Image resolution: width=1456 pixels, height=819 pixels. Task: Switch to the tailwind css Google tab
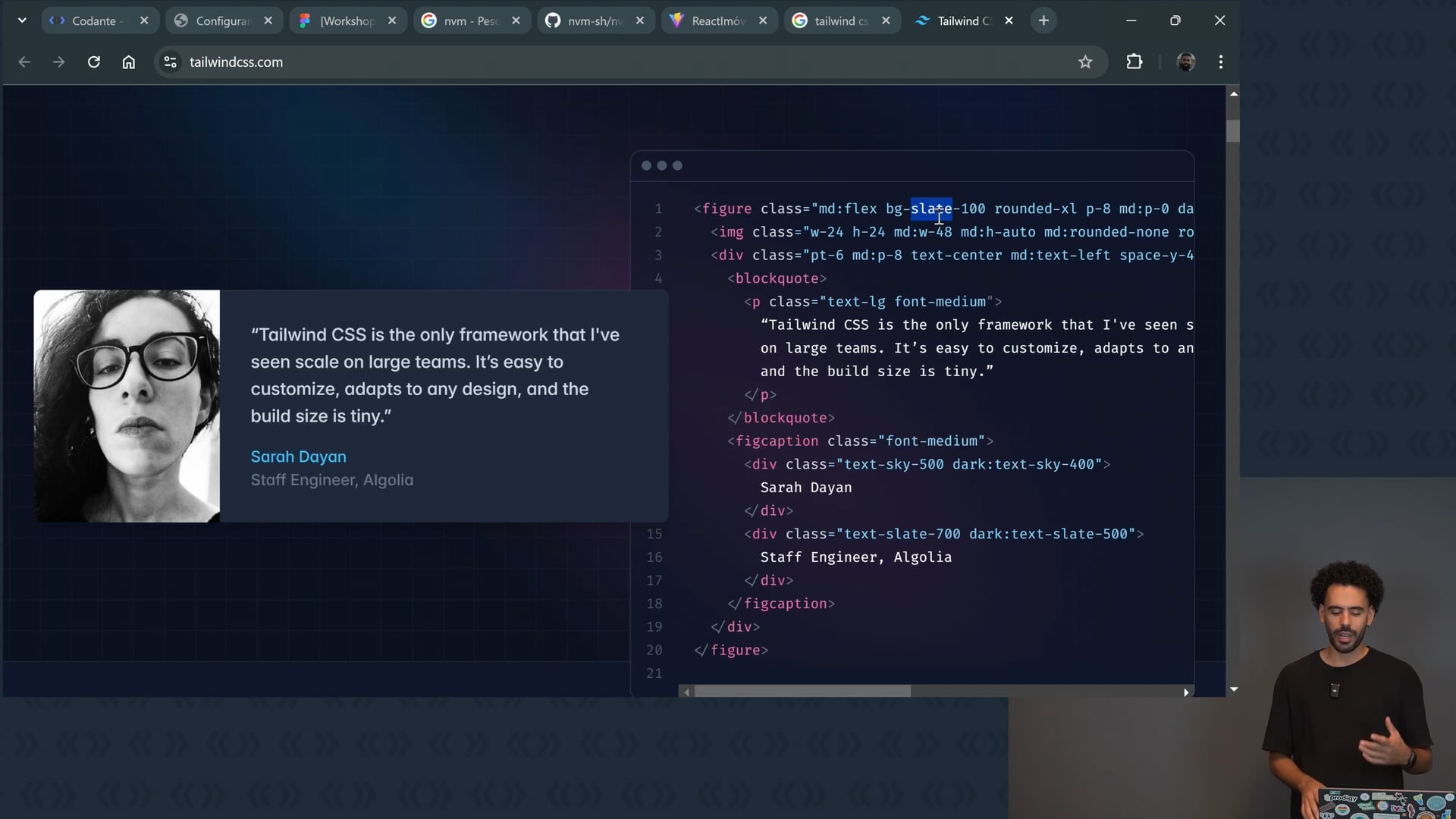[x=842, y=20]
